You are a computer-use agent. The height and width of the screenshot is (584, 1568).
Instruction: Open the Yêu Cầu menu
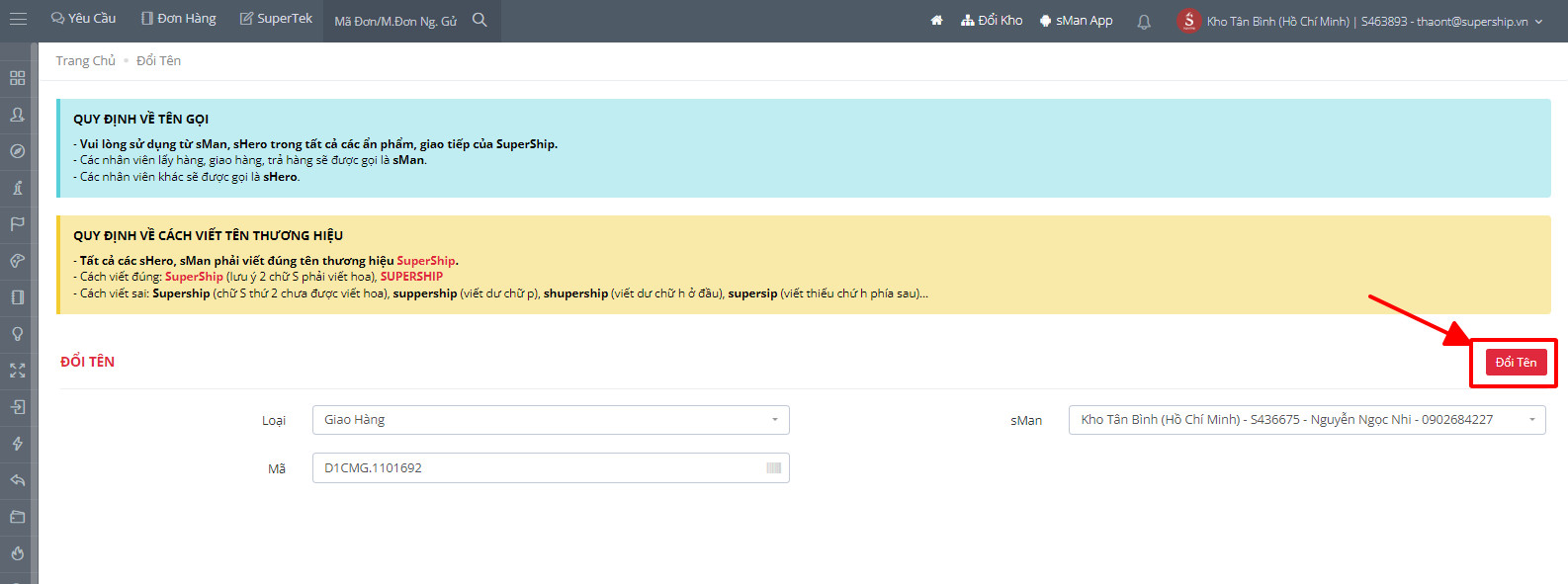pyautogui.click(x=84, y=19)
